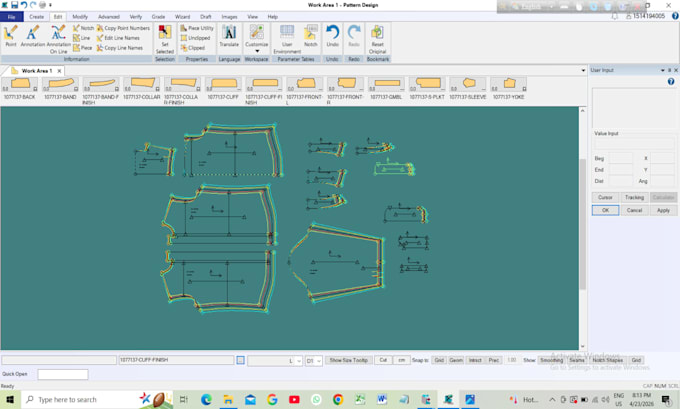This screenshot has width=680, height=409.
Task: Open the User Input panel options arrow
Action: pyautogui.click(x=663, y=70)
